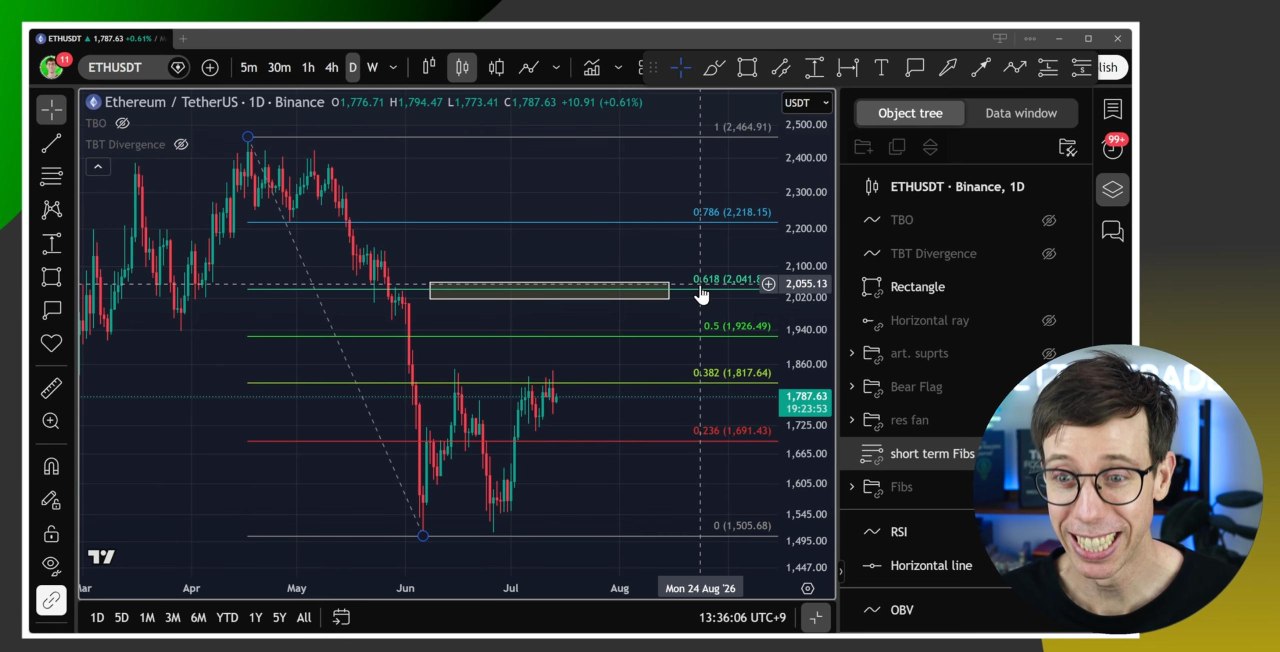Viewport: 1280px width, 652px height.
Task: Collapse the chart legend arrow
Action: coord(98,166)
